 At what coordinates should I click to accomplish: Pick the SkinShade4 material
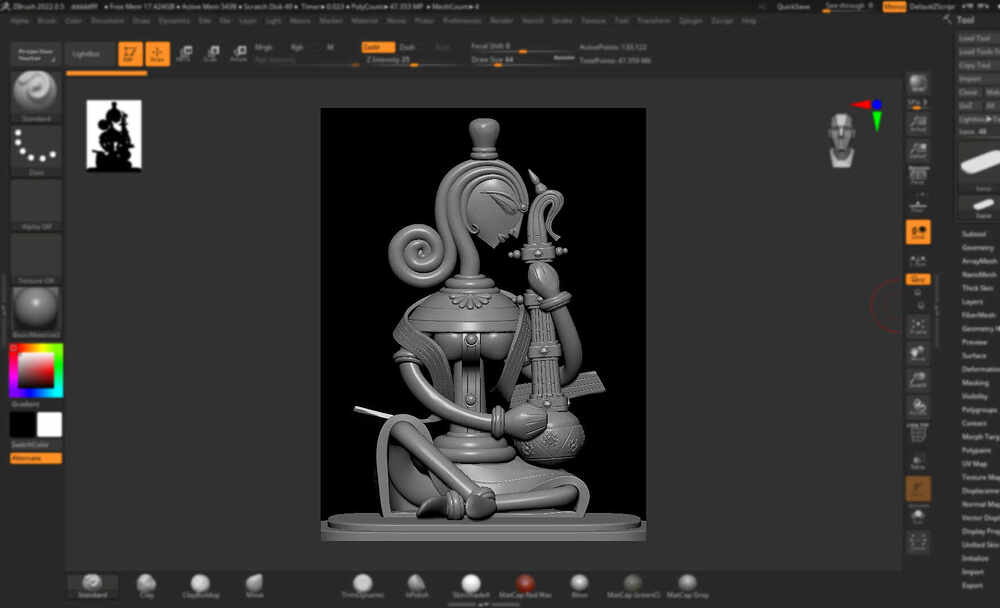pyautogui.click(x=471, y=586)
